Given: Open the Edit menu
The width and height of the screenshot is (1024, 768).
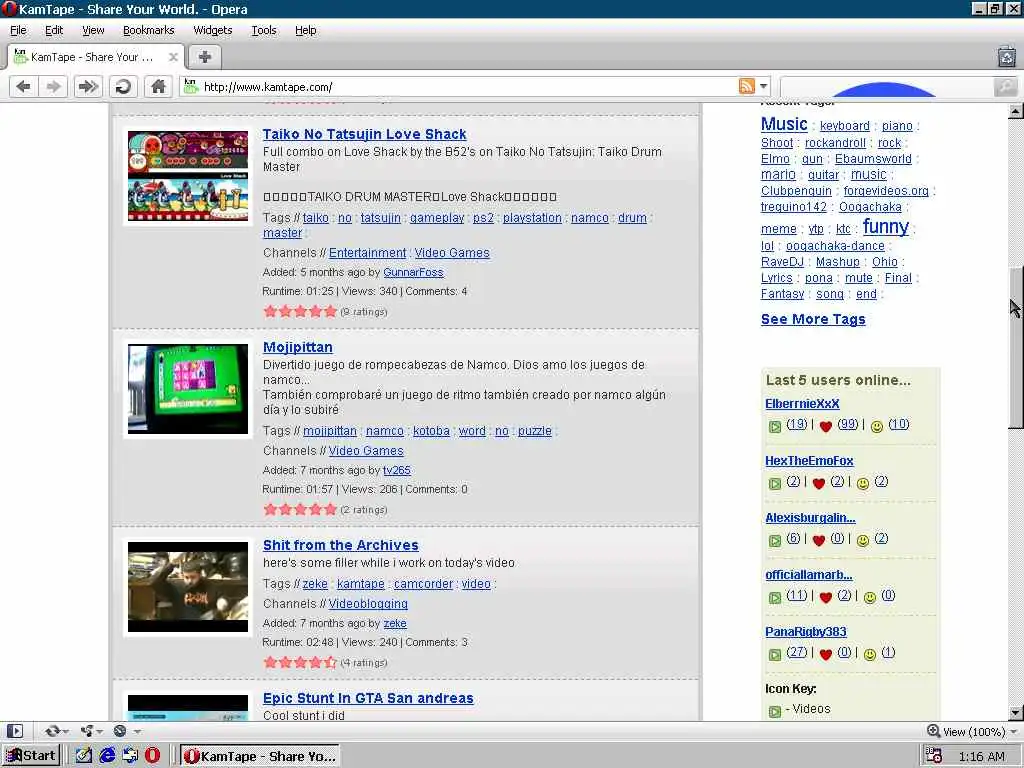Looking at the screenshot, I should pyautogui.click(x=54, y=30).
